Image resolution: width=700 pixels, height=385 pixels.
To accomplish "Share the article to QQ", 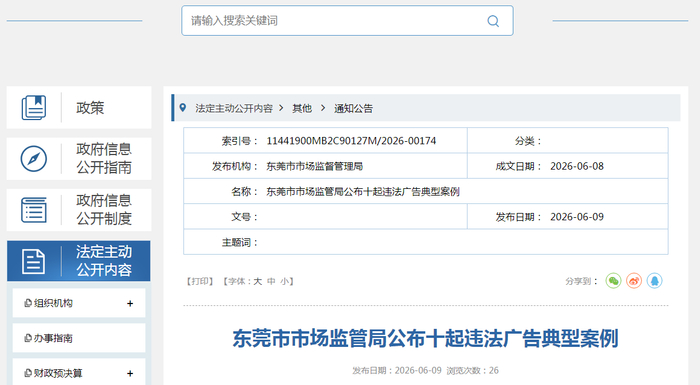I will pyautogui.click(x=654, y=281).
